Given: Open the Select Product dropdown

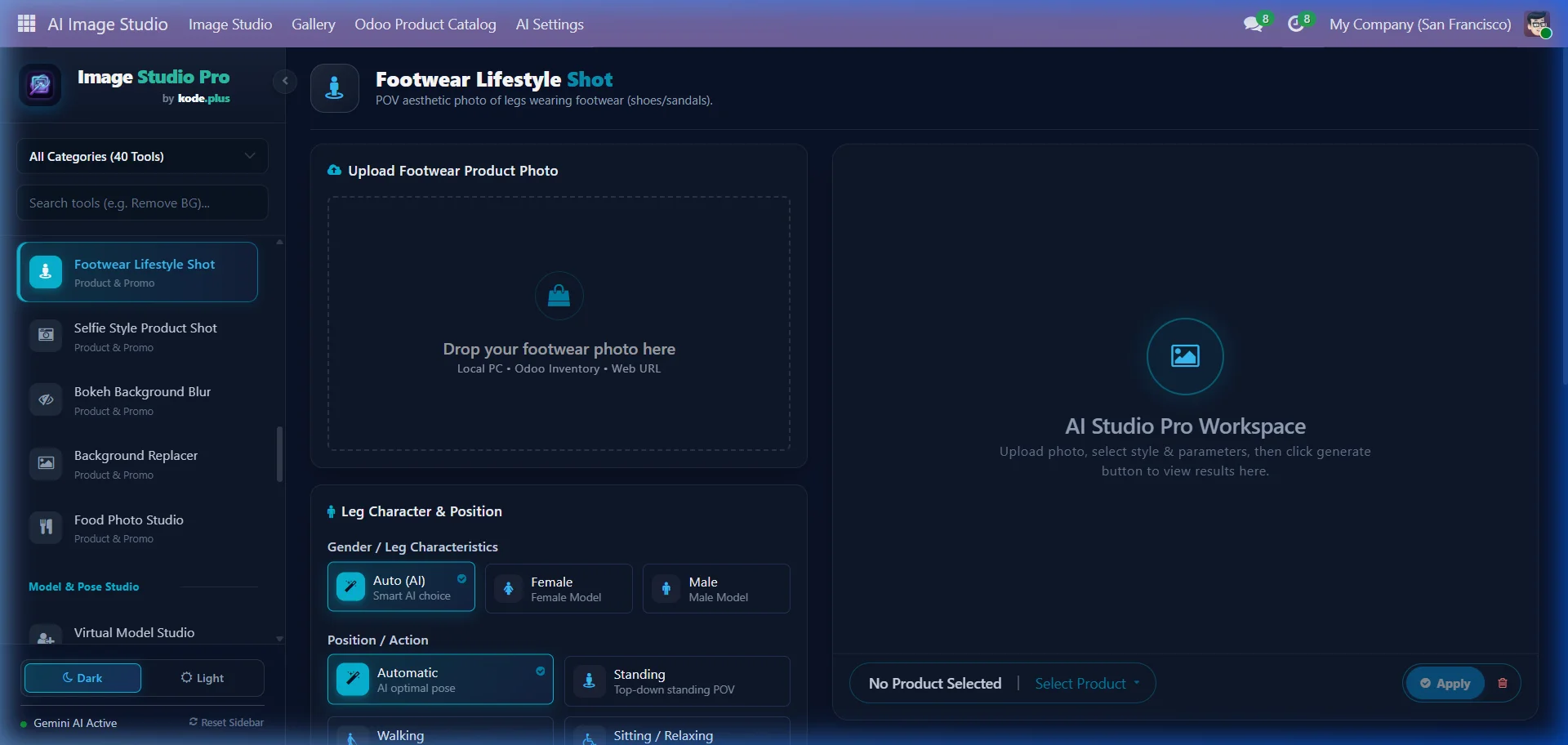Looking at the screenshot, I should click(1087, 684).
